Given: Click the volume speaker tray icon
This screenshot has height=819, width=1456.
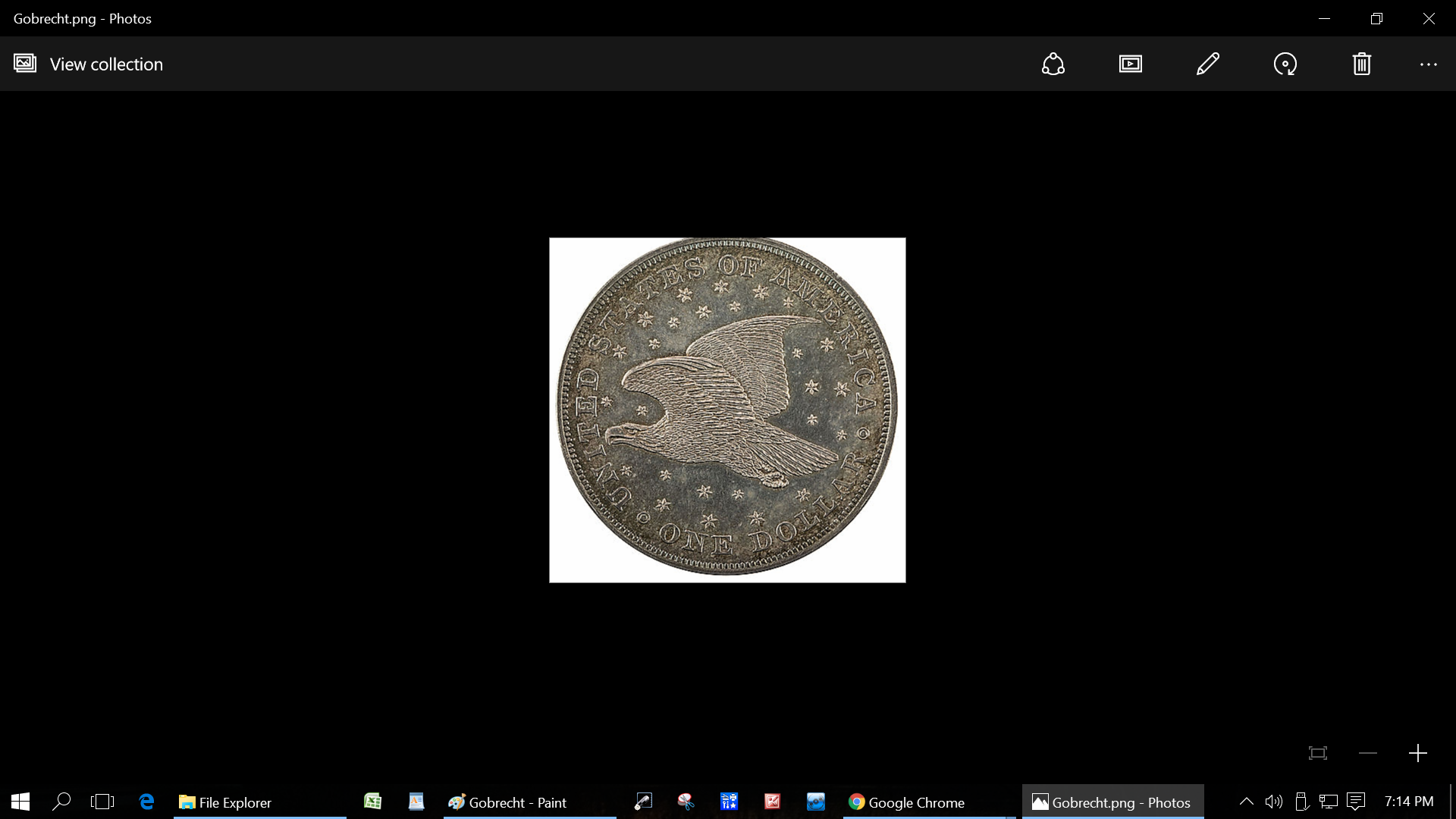Looking at the screenshot, I should 1274,802.
